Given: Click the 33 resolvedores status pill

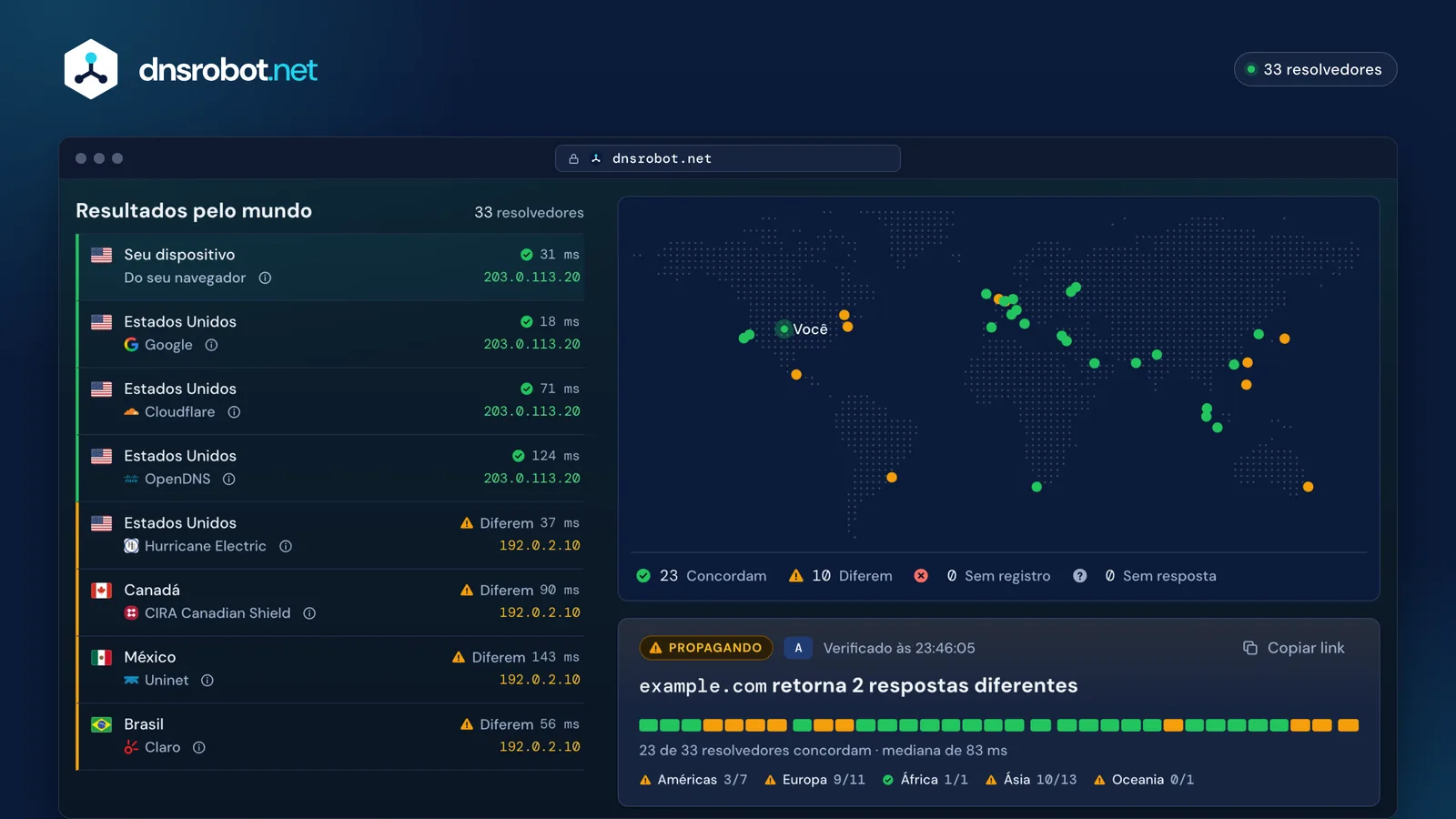Looking at the screenshot, I should coord(1315,69).
